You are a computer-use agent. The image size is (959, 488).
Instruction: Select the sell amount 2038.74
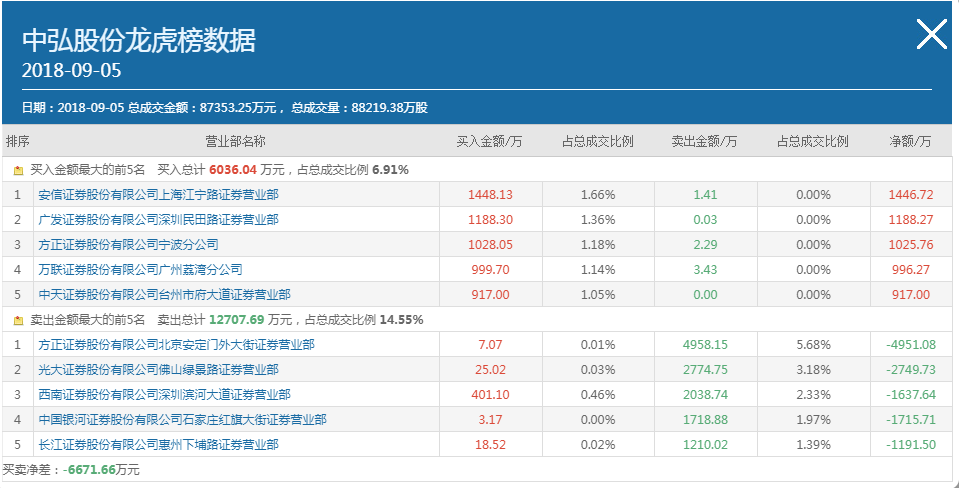click(x=705, y=395)
